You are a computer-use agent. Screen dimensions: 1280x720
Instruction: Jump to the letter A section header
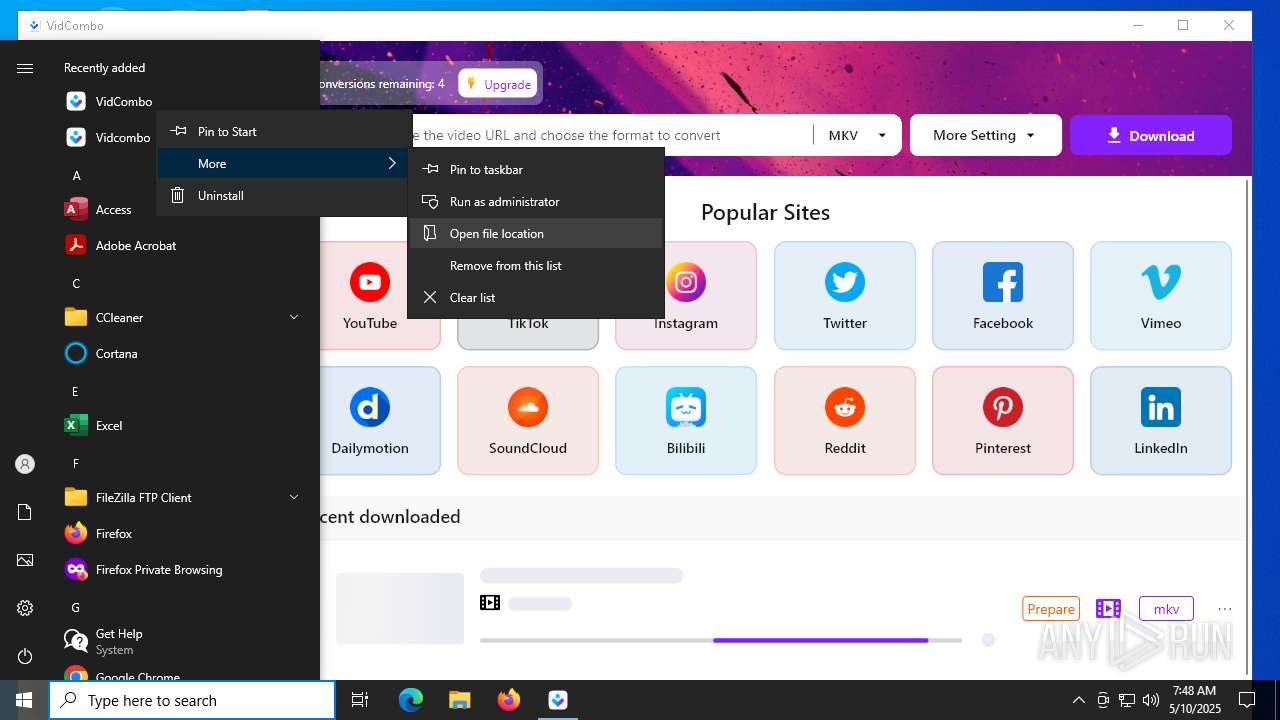[76, 175]
